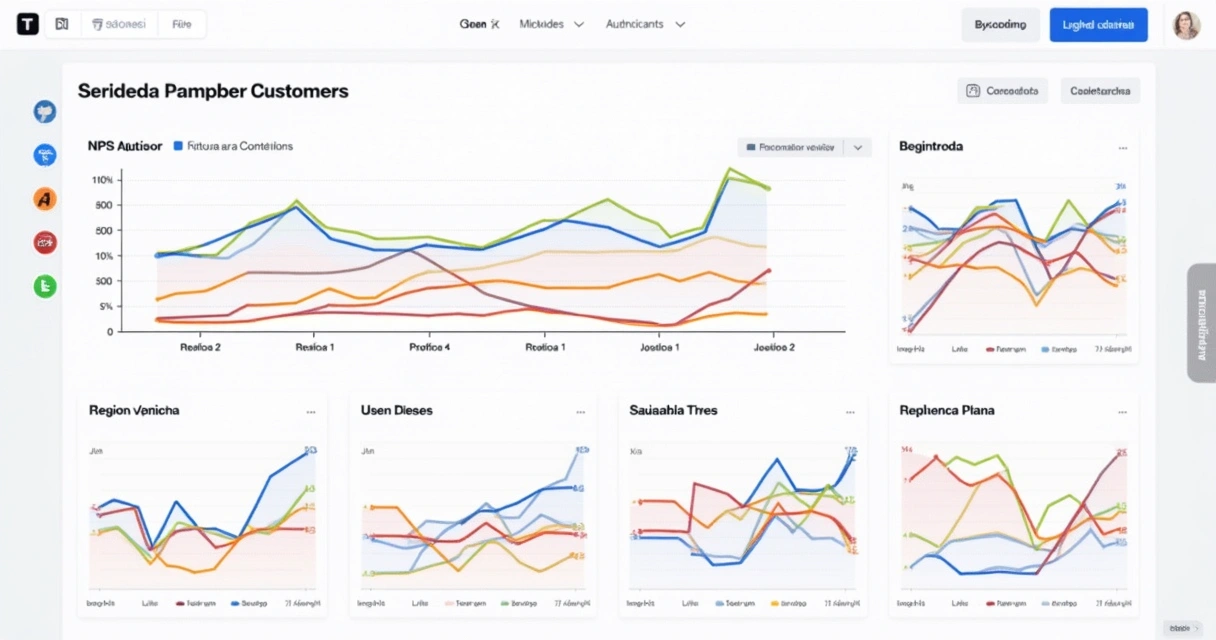
Task: Click the icon next to Geen in top navigation
Action: (x=494, y=24)
